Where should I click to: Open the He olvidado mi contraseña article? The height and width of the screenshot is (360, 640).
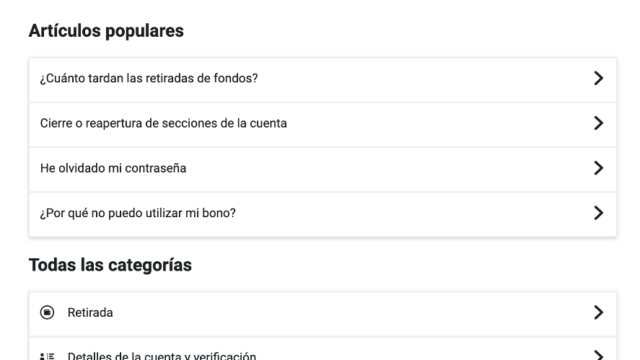click(x=322, y=169)
